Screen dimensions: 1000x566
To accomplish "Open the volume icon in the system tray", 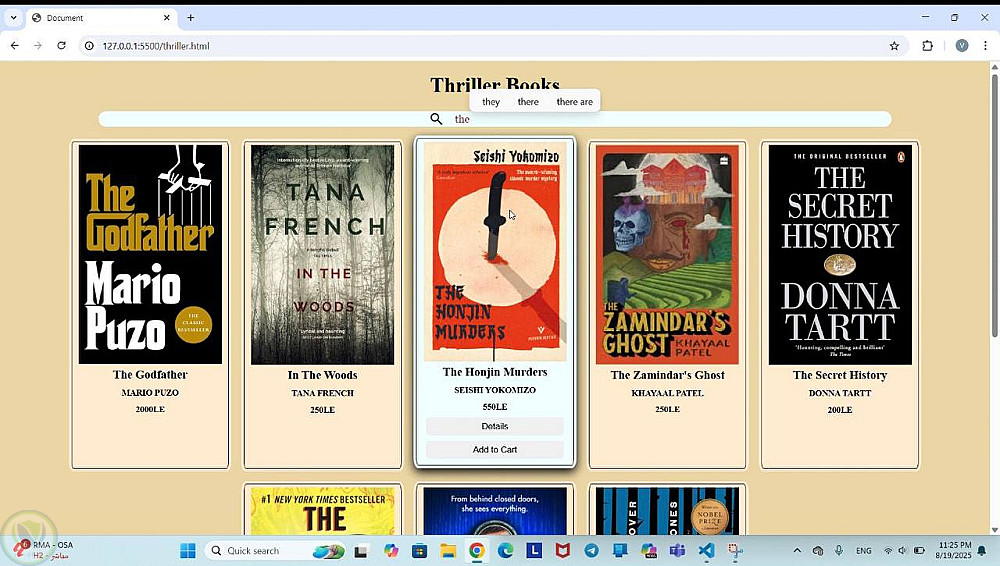I will point(902,551).
